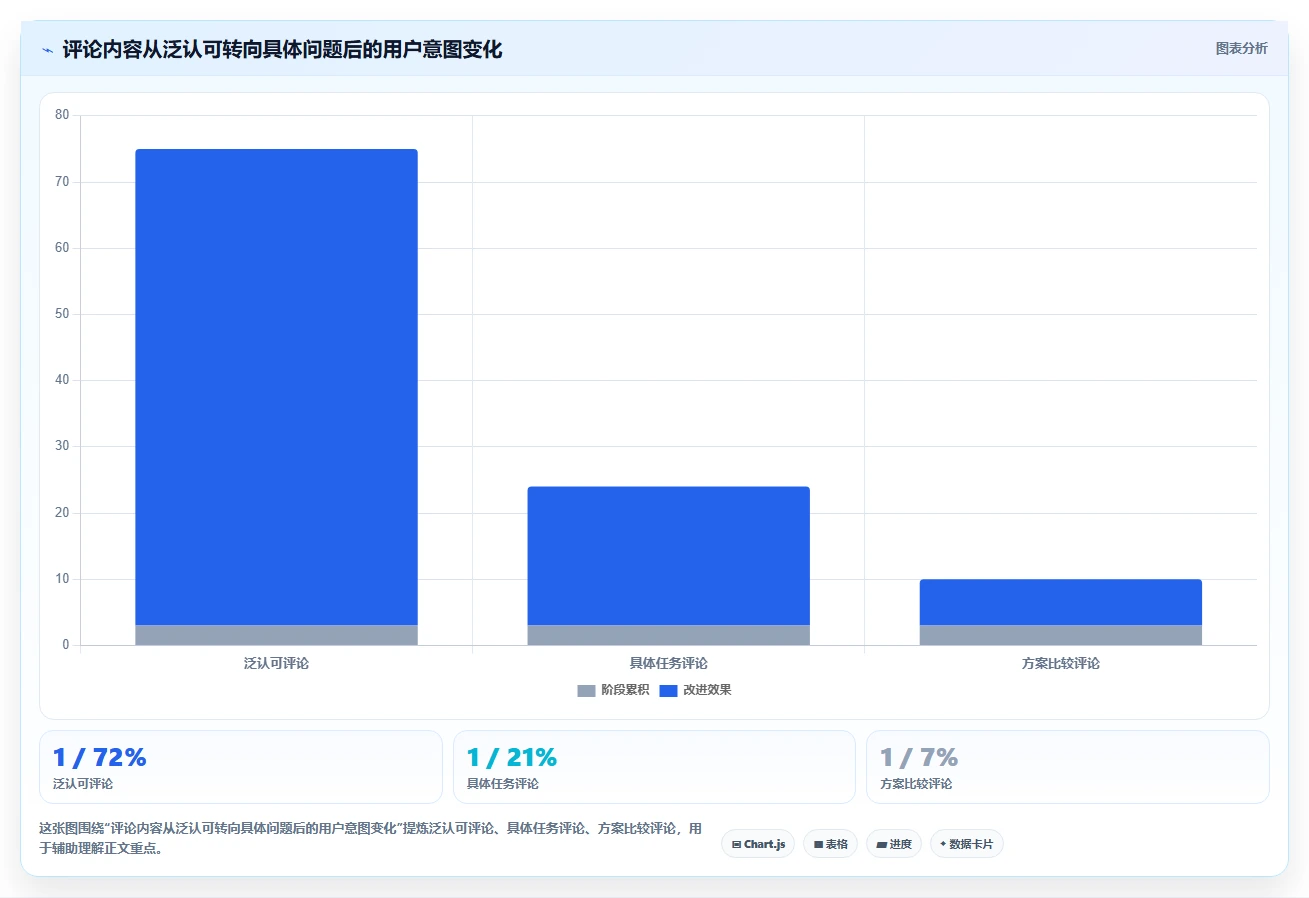
Task: Click the x-axis label 具体任务评论
Action: (668, 663)
